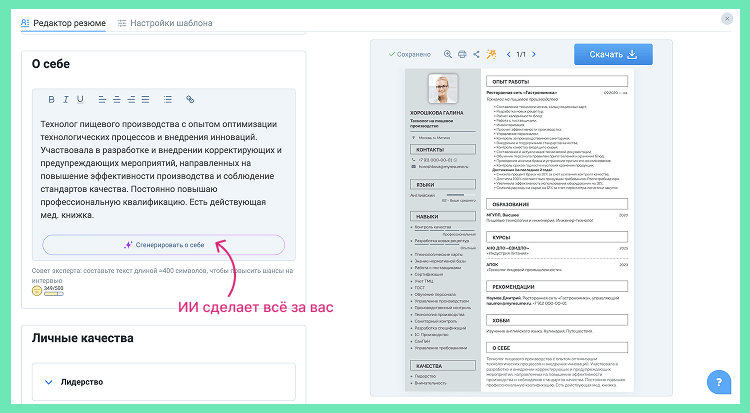The image size is (750, 413).
Task: Go to previous resume page arrow
Action: pyautogui.click(x=508, y=54)
